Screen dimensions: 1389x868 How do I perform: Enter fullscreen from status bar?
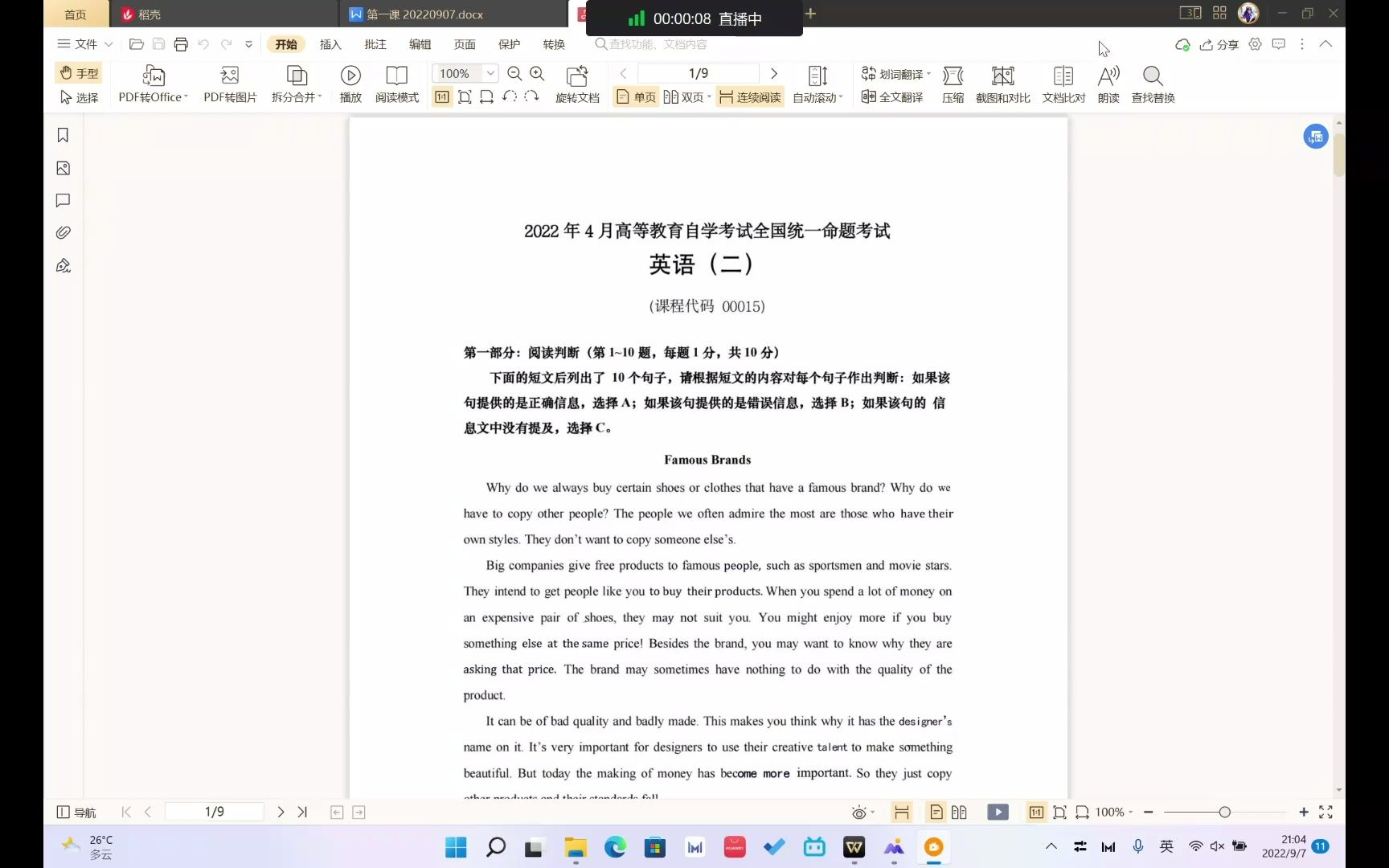pyautogui.click(x=1325, y=812)
